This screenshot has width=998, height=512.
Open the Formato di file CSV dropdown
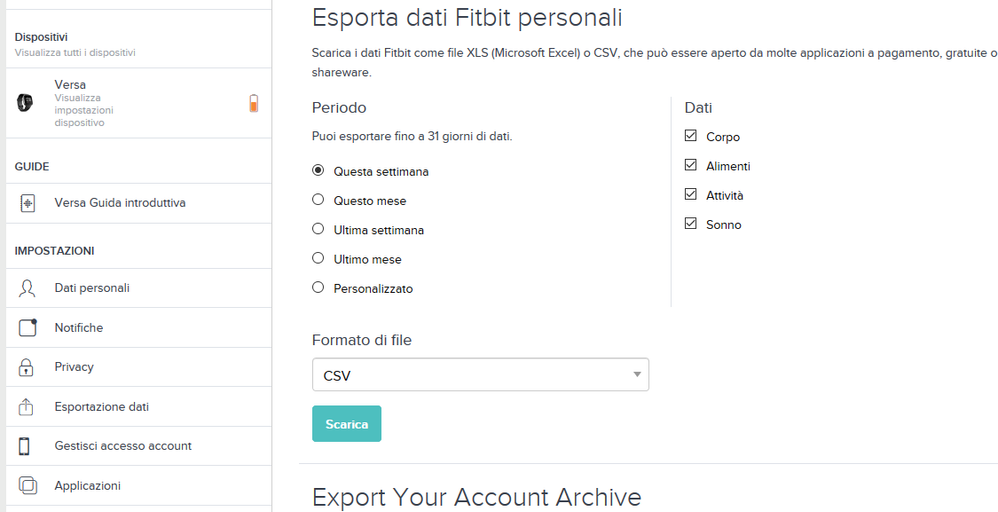click(481, 374)
